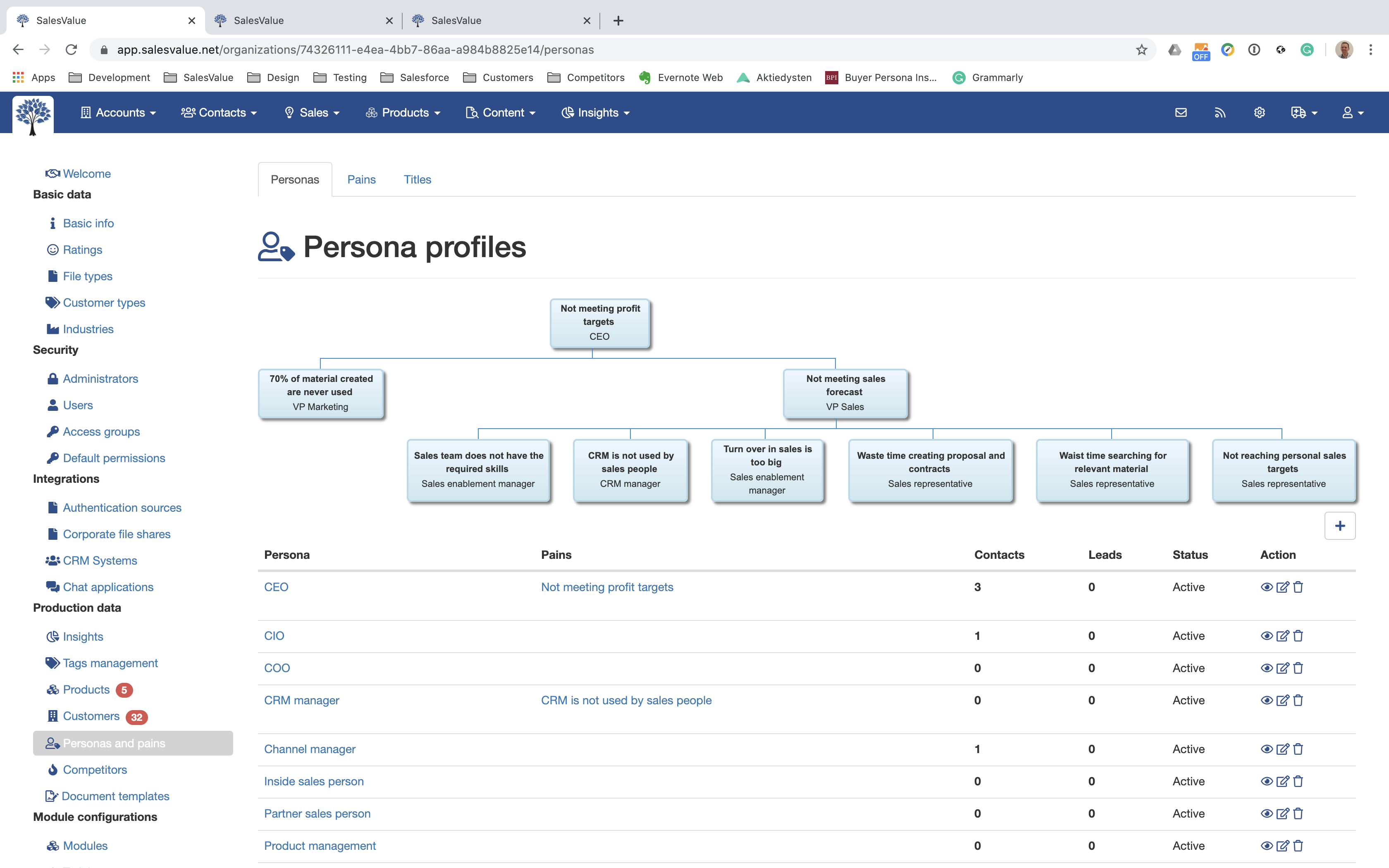Open the Partner sales person persona
The width and height of the screenshot is (1389, 868).
click(x=317, y=813)
